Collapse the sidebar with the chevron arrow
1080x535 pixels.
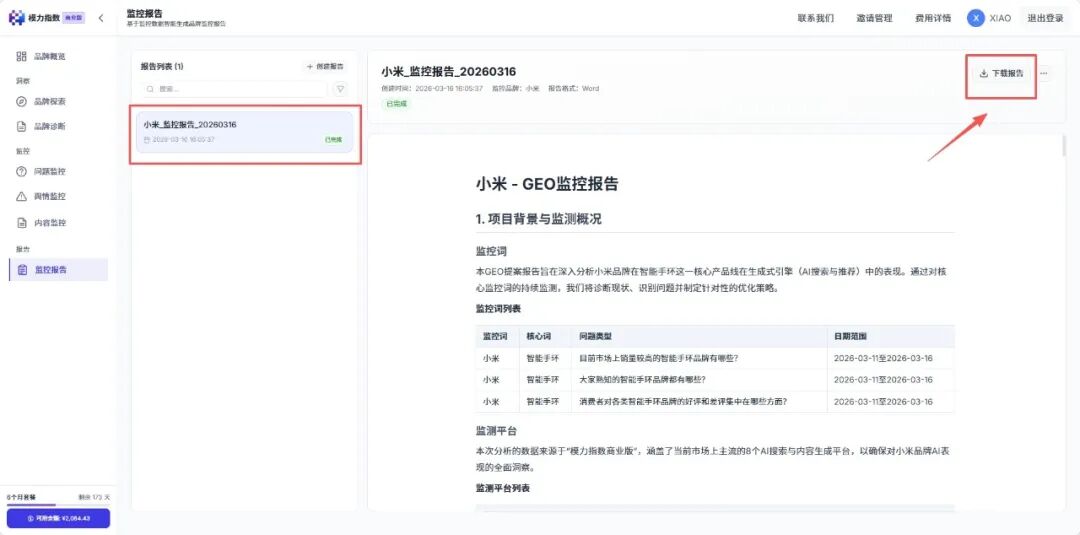(101, 18)
